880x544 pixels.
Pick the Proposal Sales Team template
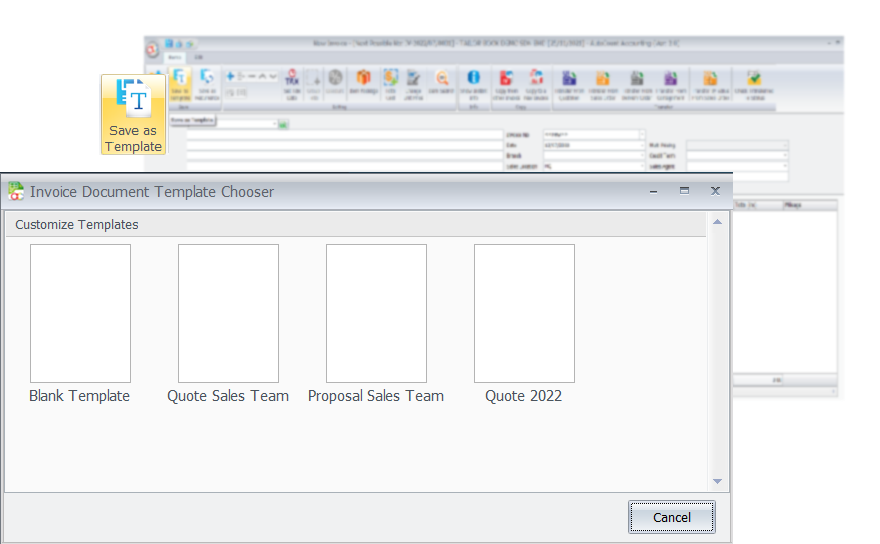(376, 313)
